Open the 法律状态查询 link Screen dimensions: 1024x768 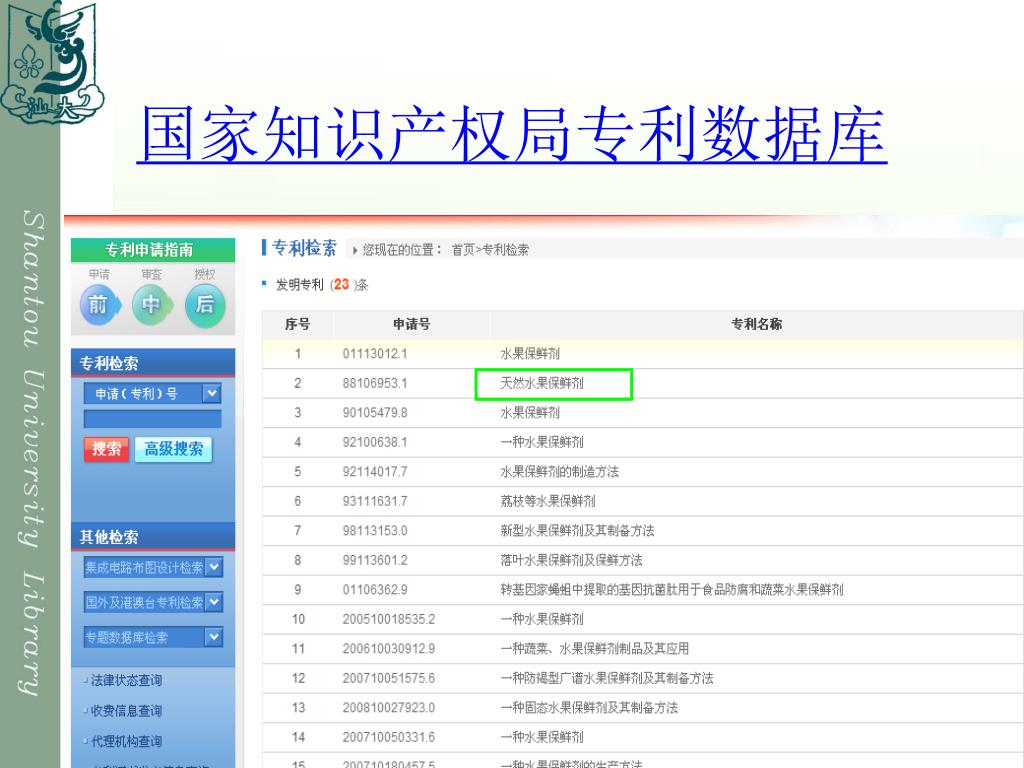pos(126,680)
